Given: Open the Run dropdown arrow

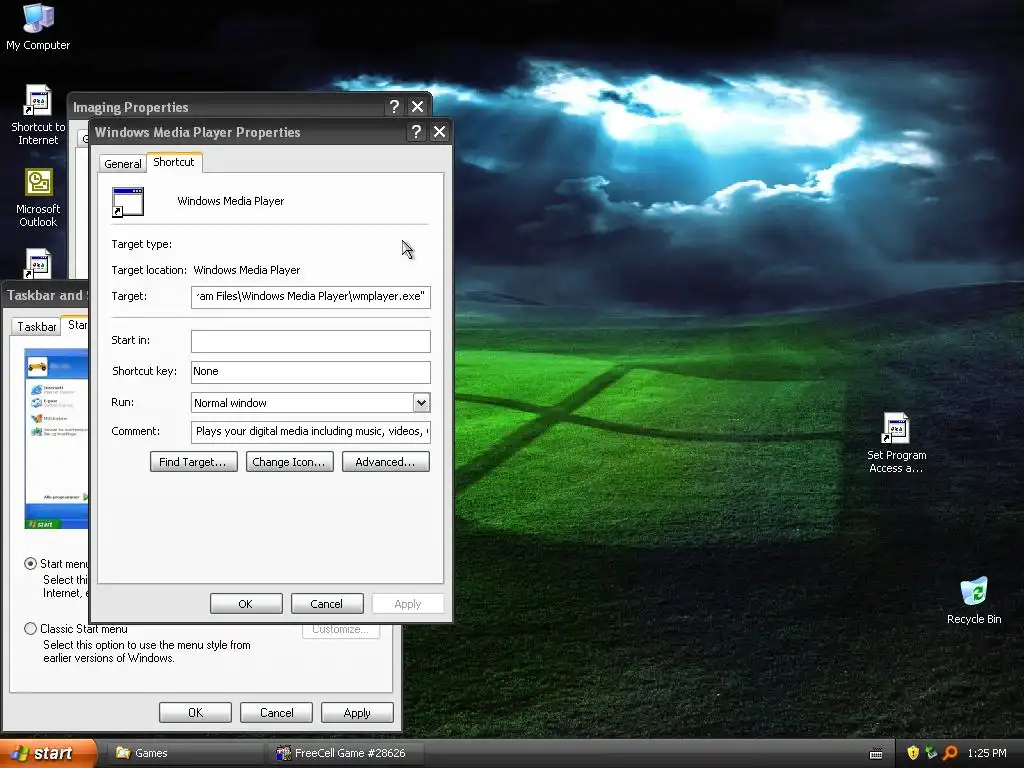Looking at the screenshot, I should tap(421, 403).
